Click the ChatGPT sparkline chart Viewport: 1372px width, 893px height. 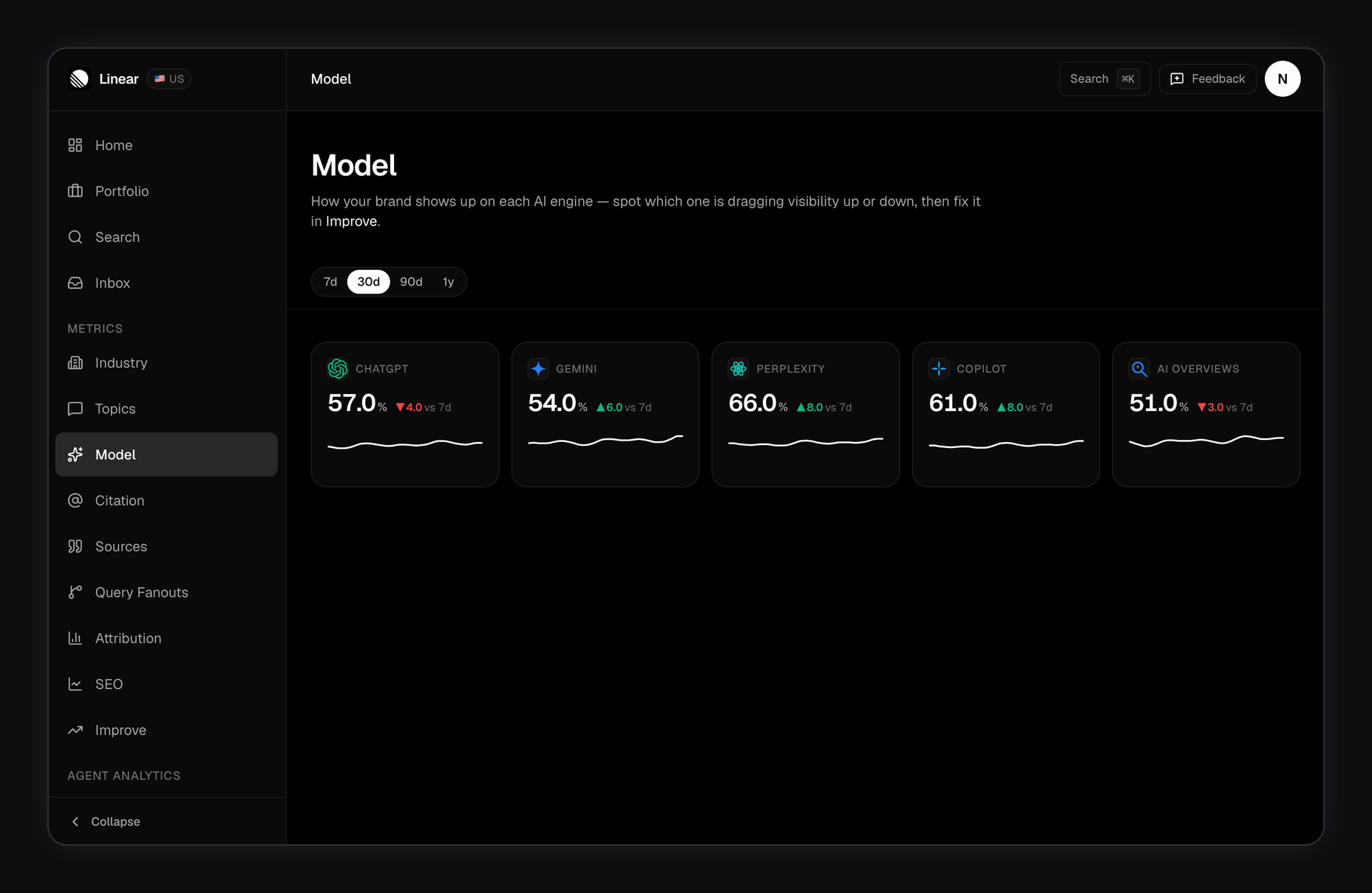[405, 444]
